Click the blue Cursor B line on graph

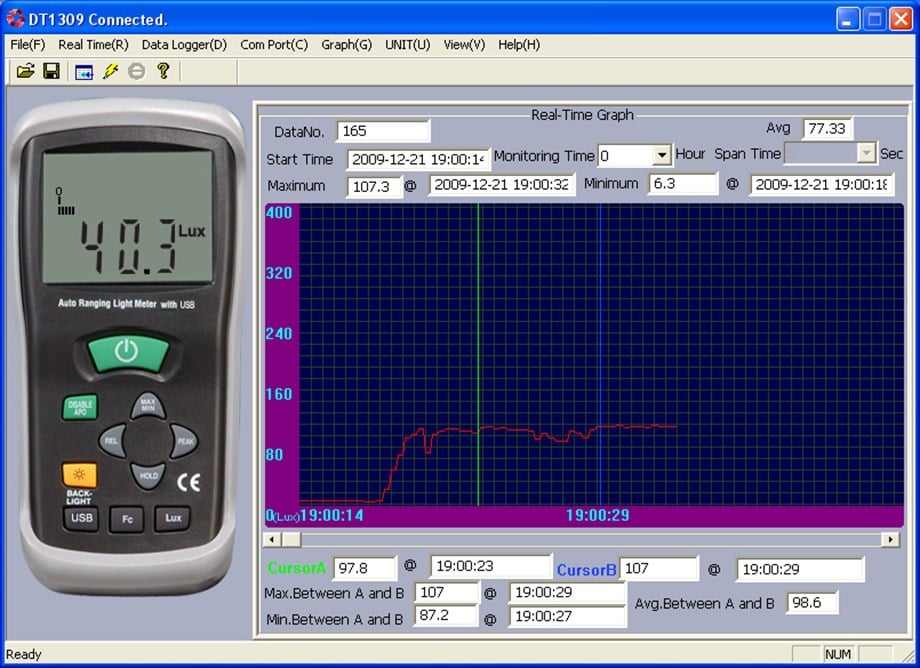(600, 354)
